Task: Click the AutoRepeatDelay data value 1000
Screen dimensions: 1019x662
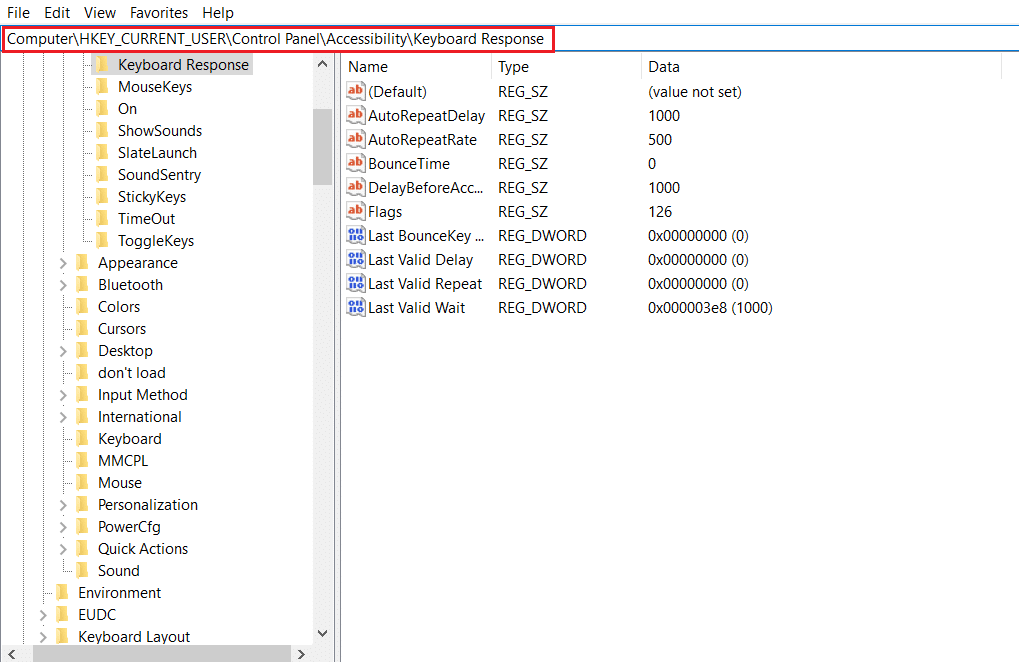Action: (664, 116)
